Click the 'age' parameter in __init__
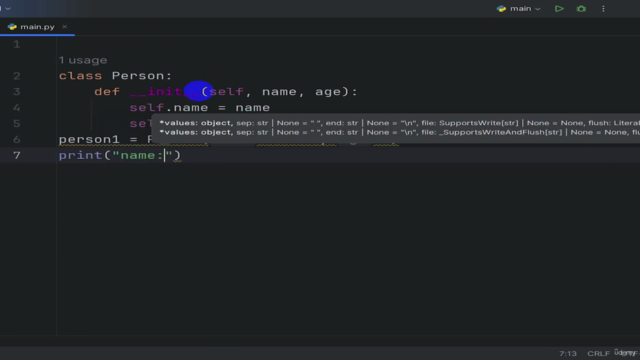Viewport: 640px width, 360px height. coord(328,92)
